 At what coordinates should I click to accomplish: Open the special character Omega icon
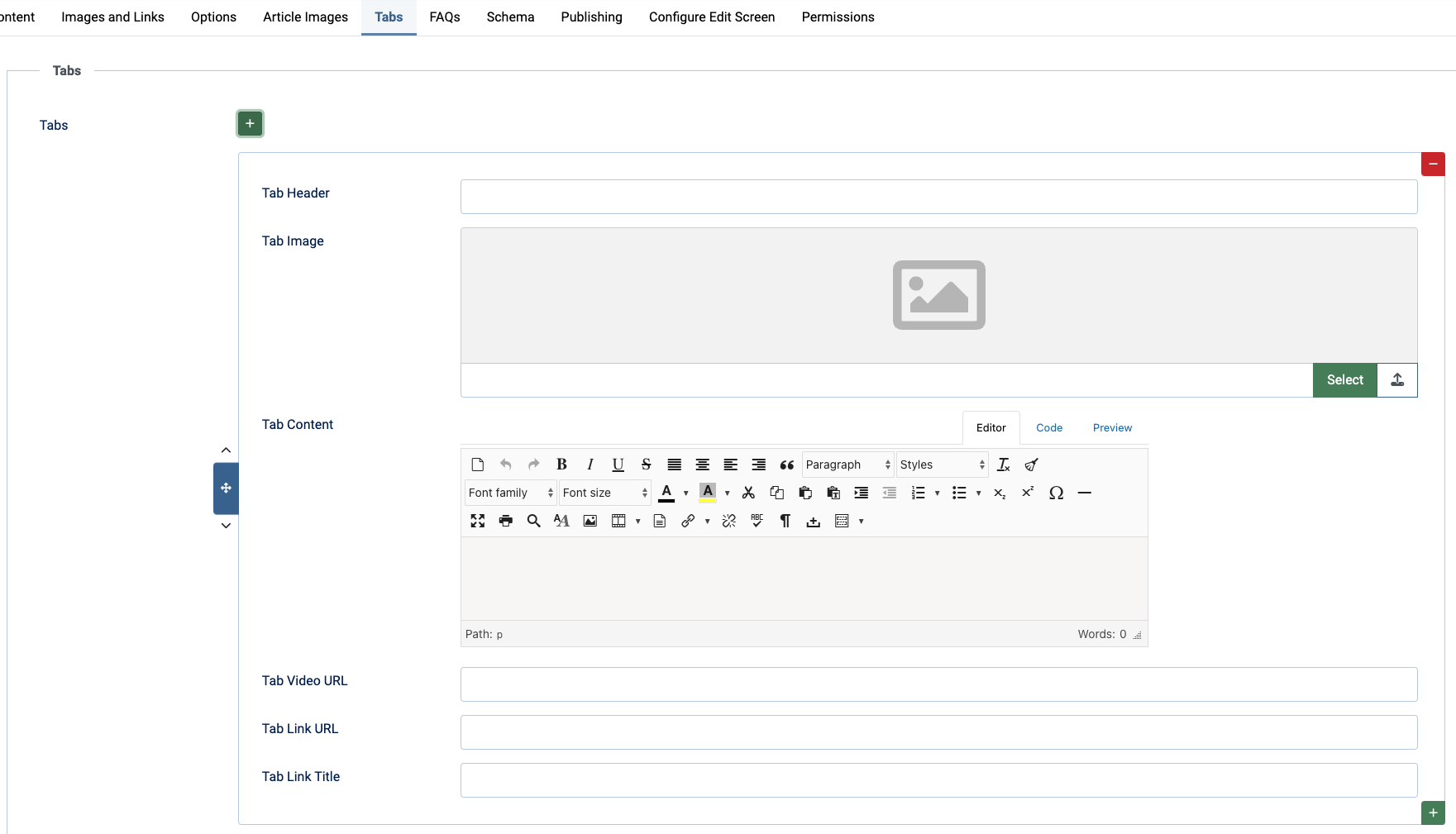pyautogui.click(x=1056, y=493)
